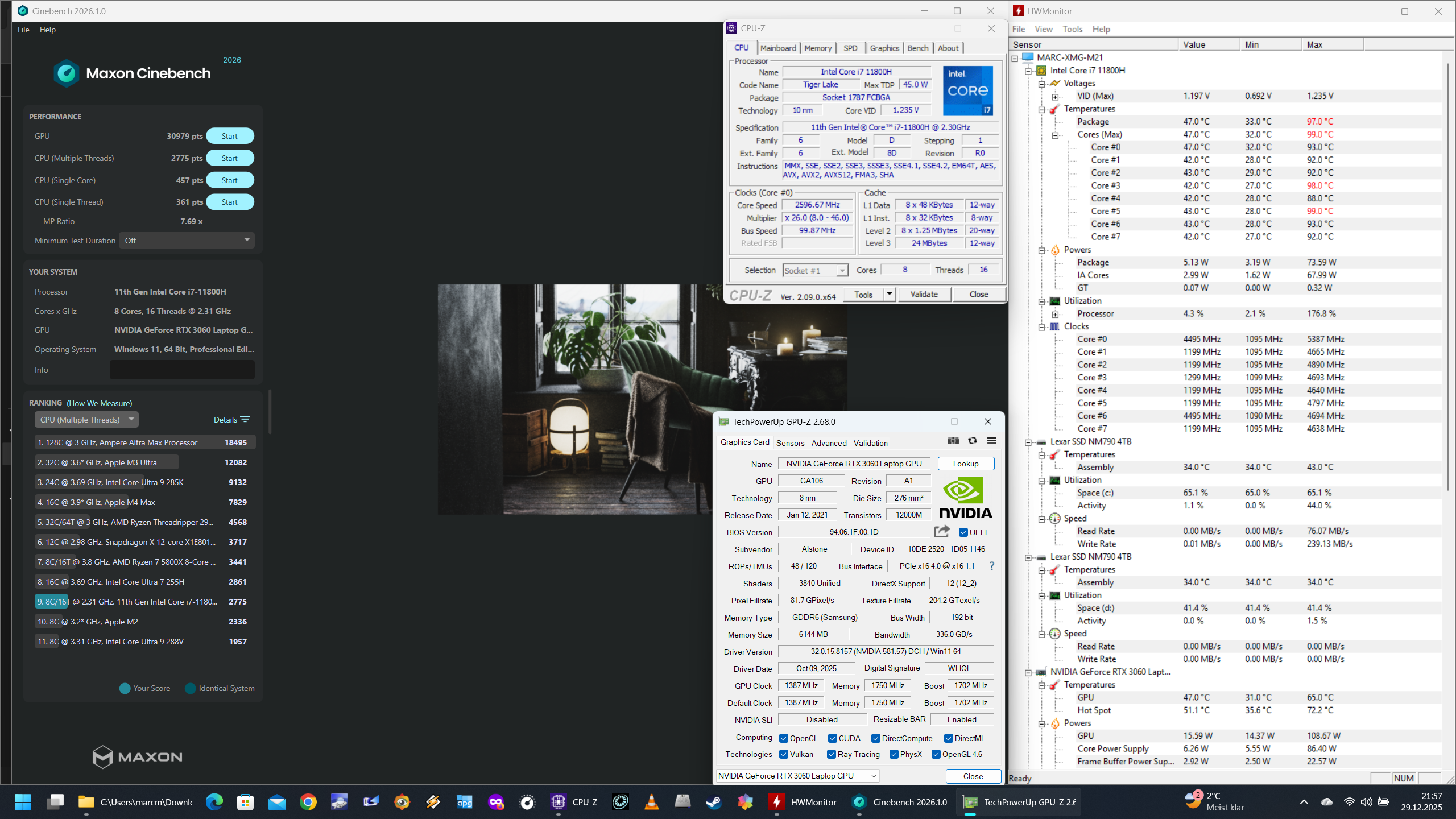Screen dimensions: 1456x819
Task: Click the volume icon in system tray
Action: pos(1366,802)
